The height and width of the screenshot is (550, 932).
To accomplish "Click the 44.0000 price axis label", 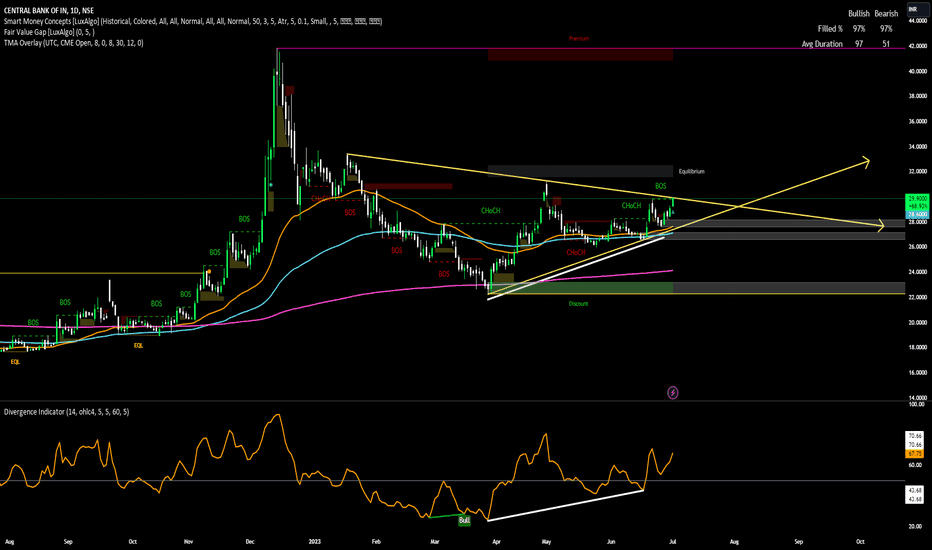I will (x=918, y=21).
